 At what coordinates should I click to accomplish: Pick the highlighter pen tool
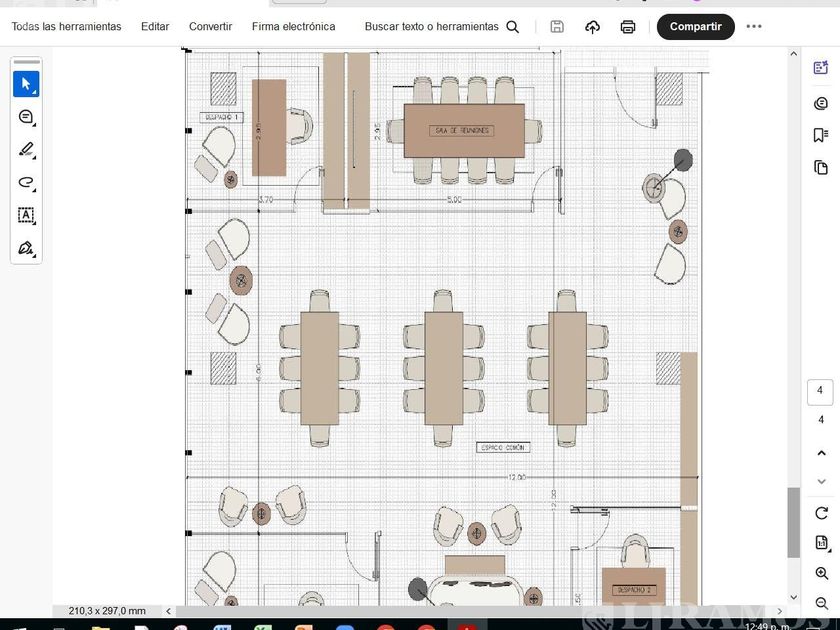tap(26, 150)
